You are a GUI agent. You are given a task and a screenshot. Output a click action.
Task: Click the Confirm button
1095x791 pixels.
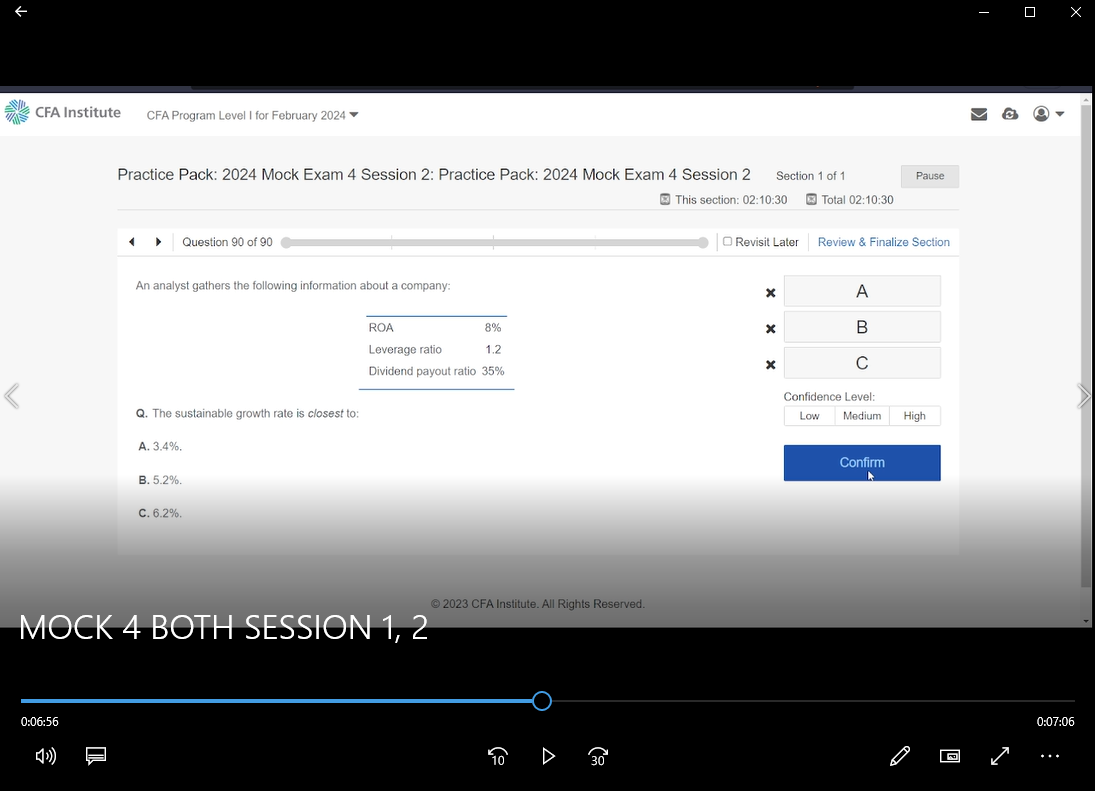pos(861,462)
